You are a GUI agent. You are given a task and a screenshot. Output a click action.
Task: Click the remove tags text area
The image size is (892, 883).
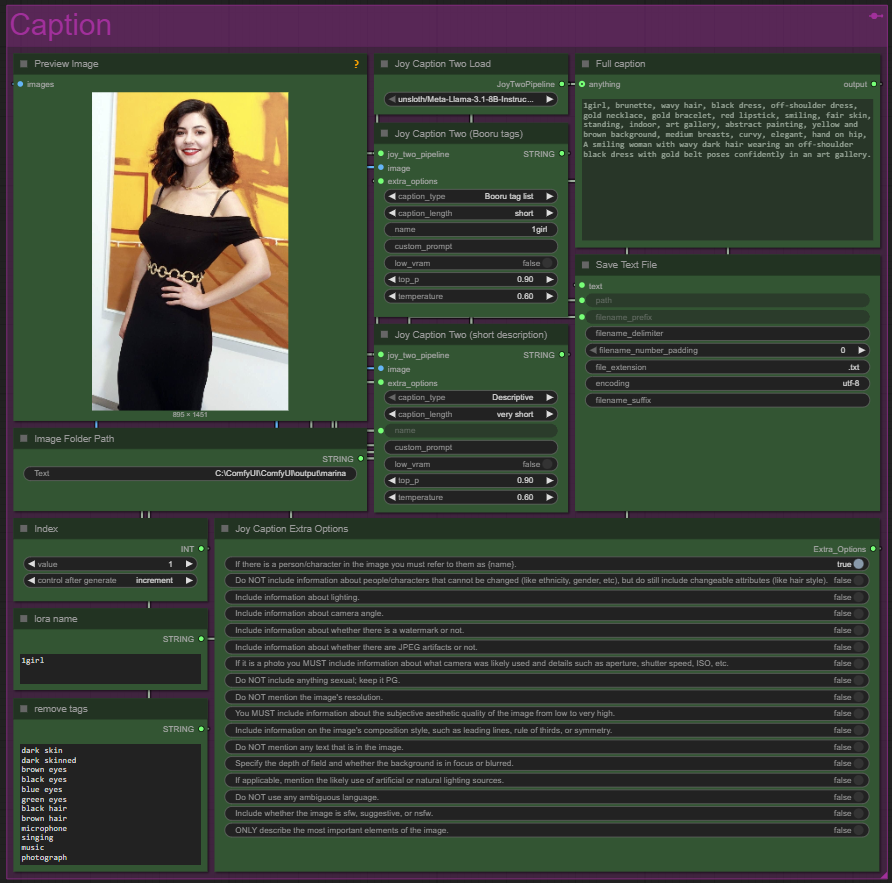coord(110,804)
